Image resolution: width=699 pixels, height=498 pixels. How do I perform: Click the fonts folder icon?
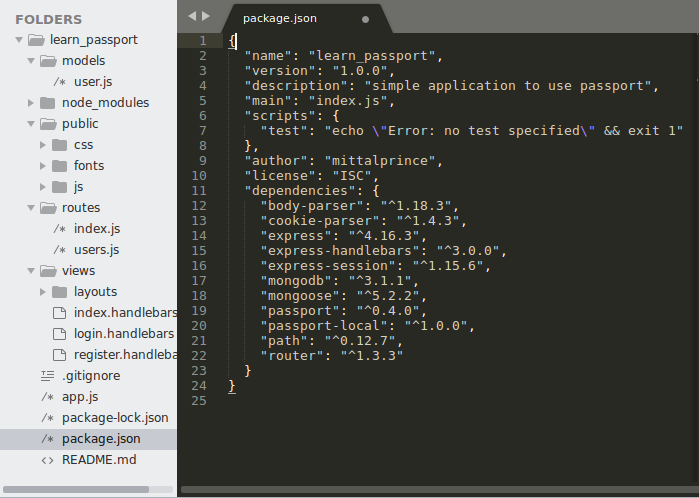pyautogui.click(x=60, y=166)
